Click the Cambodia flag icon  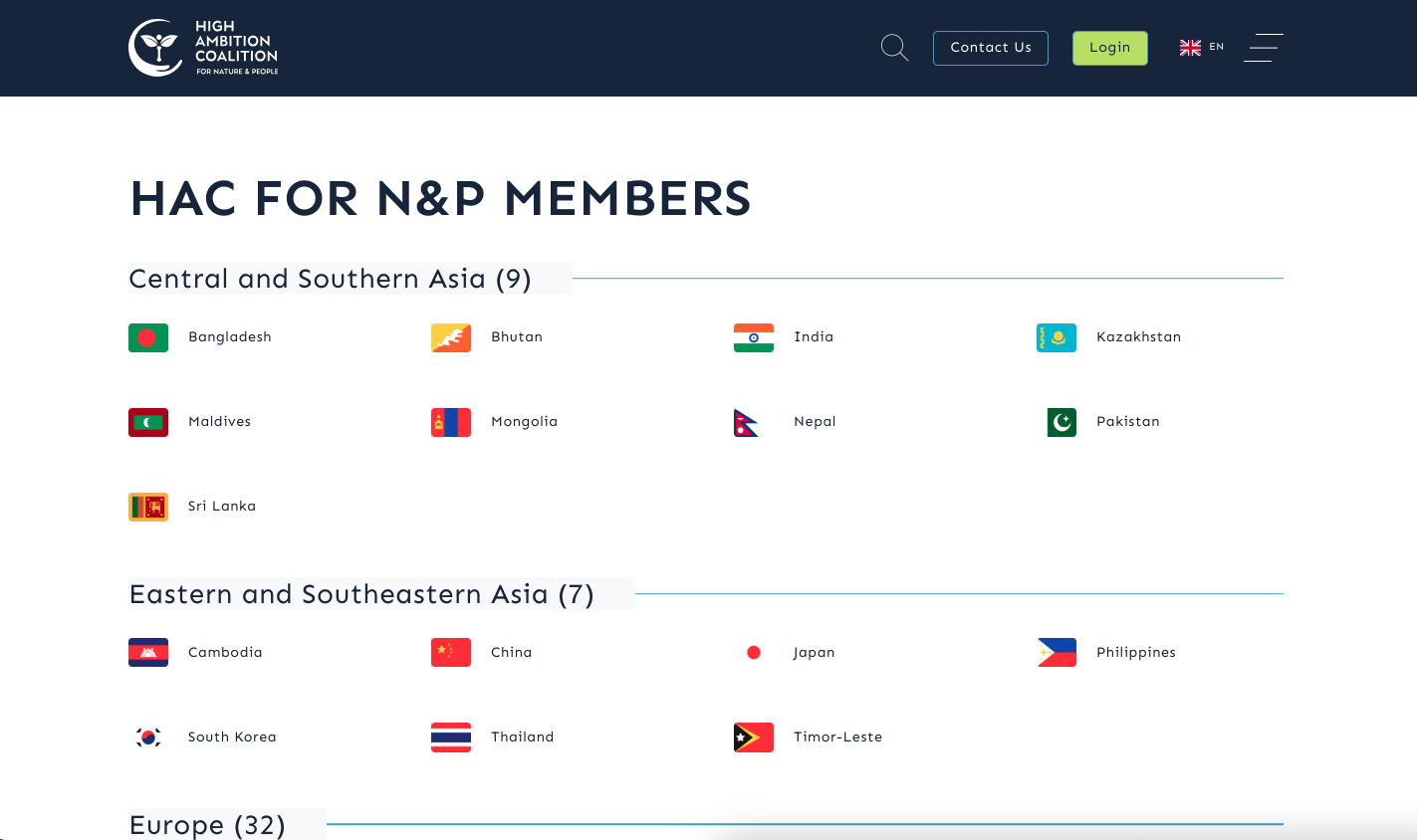[148, 652]
